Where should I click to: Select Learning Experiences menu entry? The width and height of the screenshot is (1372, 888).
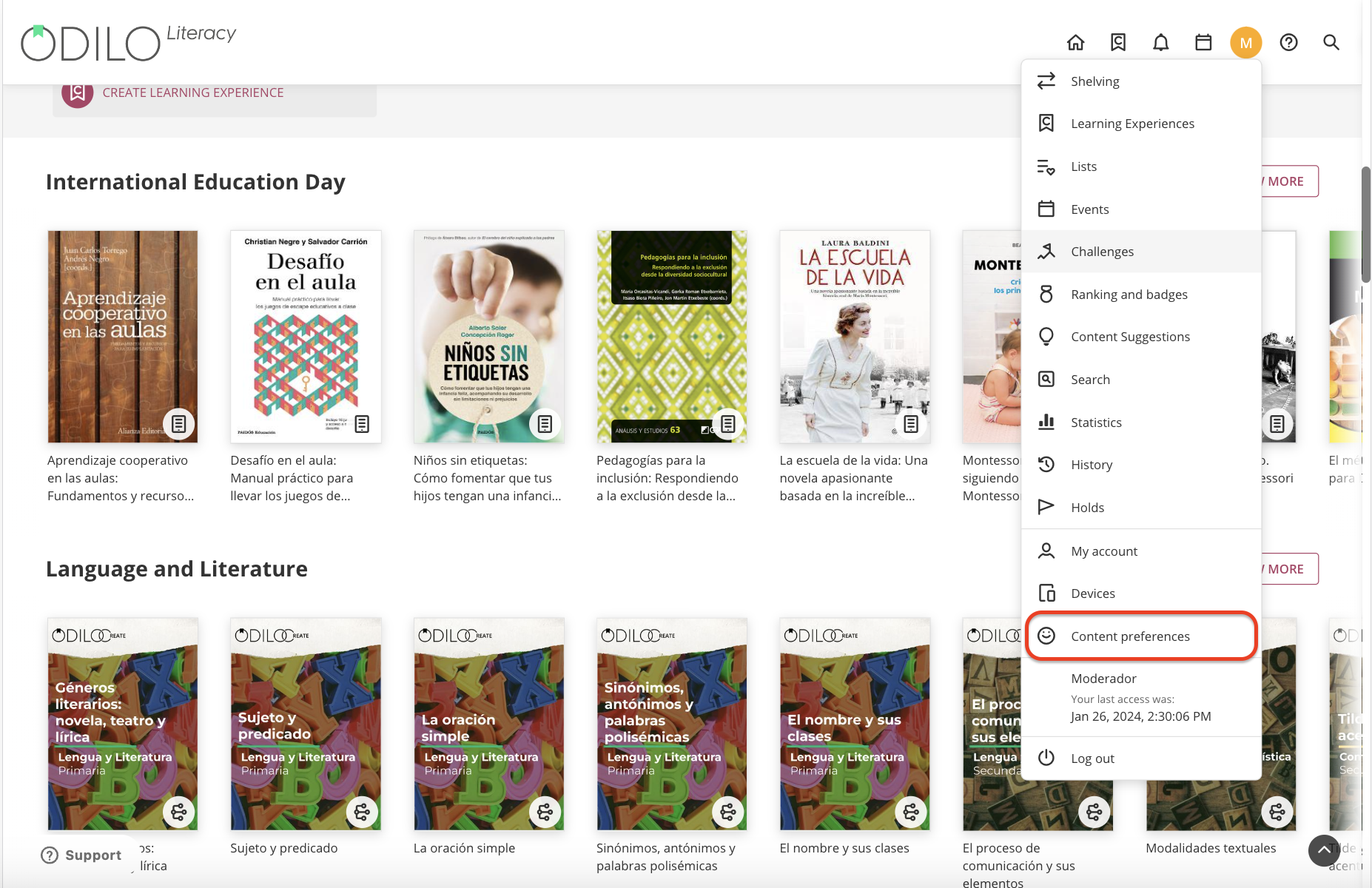(x=1141, y=124)
